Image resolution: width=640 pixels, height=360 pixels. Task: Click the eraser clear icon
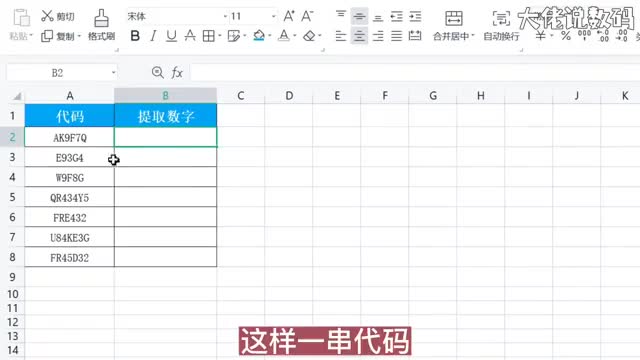[309, 36]
